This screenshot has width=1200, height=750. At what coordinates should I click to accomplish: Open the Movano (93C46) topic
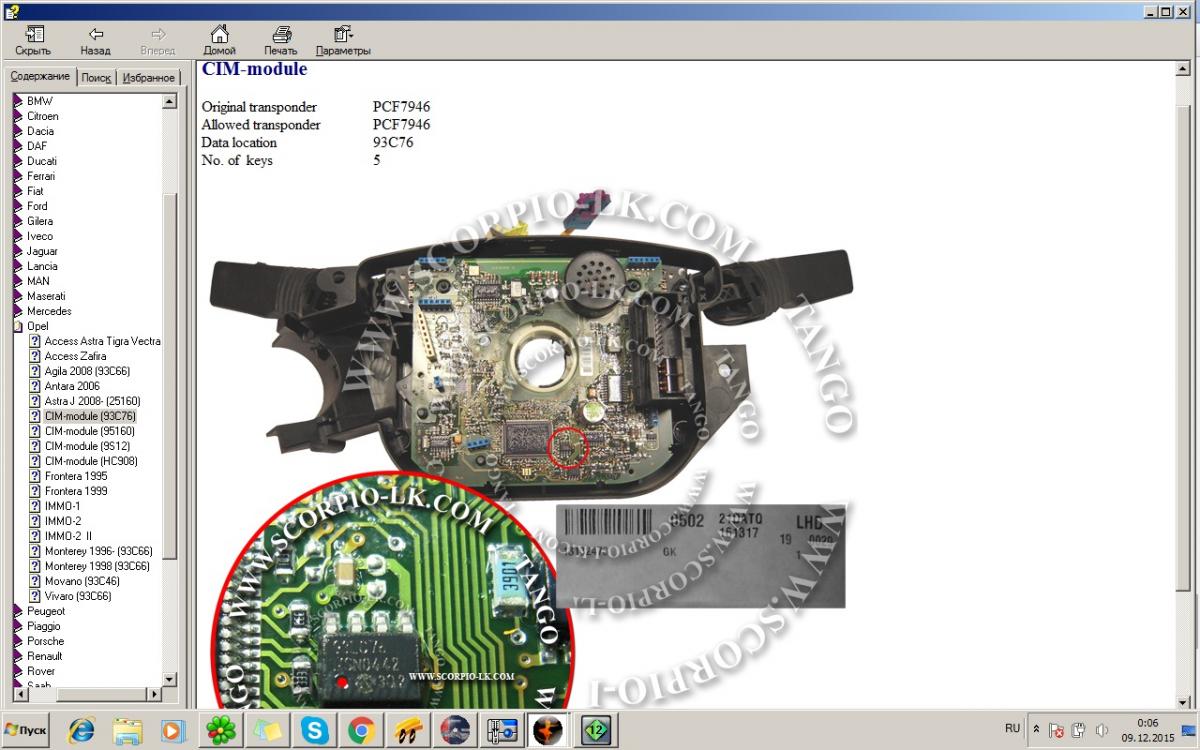(82, 581)
